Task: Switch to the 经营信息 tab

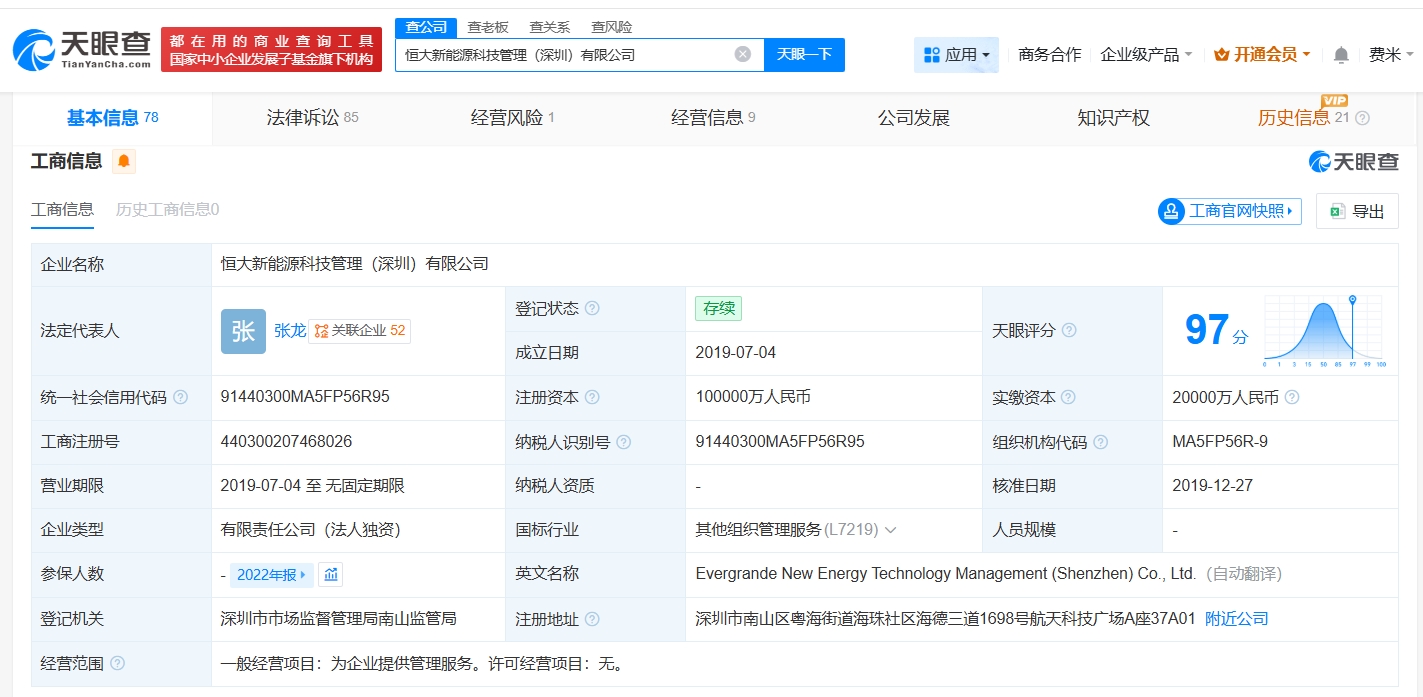Action: [x=713, y=118]
